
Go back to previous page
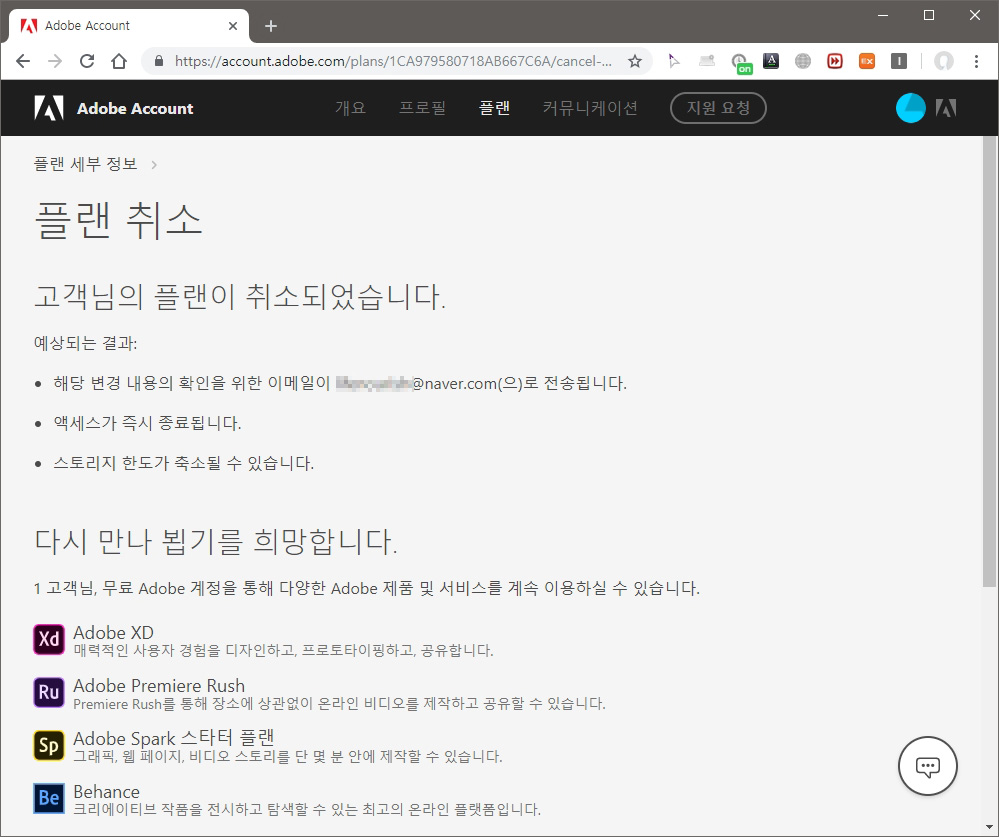(23, 61)
